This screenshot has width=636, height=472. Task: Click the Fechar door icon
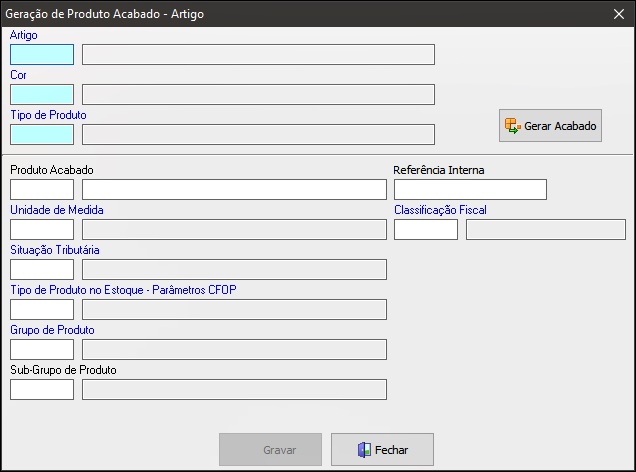pos(364,450)
